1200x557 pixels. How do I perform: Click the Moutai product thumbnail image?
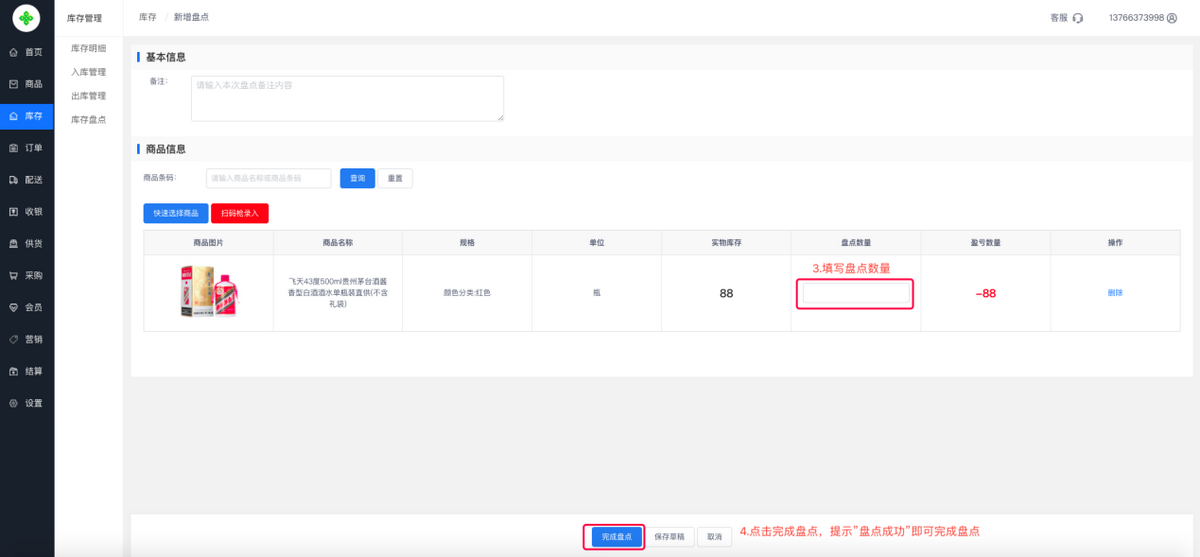[x=208, y=292]
